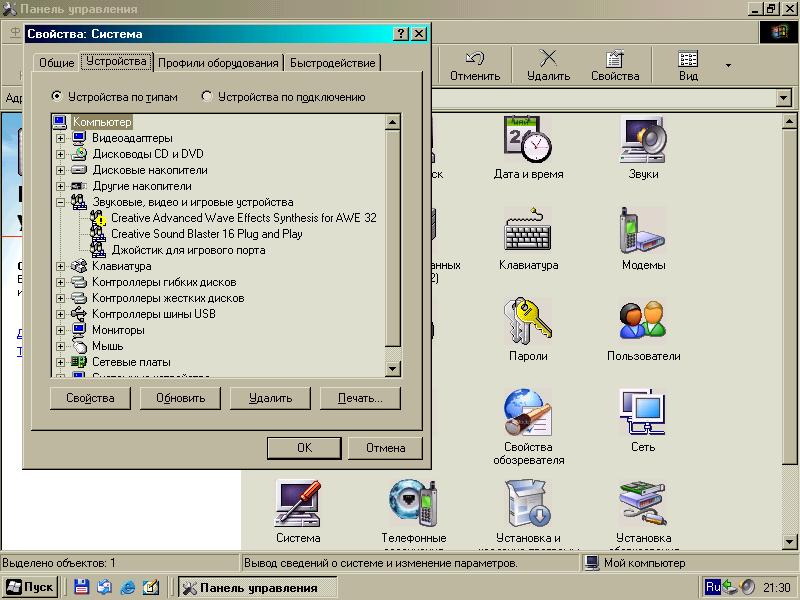Open the Звуки icon in Control Panel
The height and width of the screenshot is (600, 800).
pos(643,148)
